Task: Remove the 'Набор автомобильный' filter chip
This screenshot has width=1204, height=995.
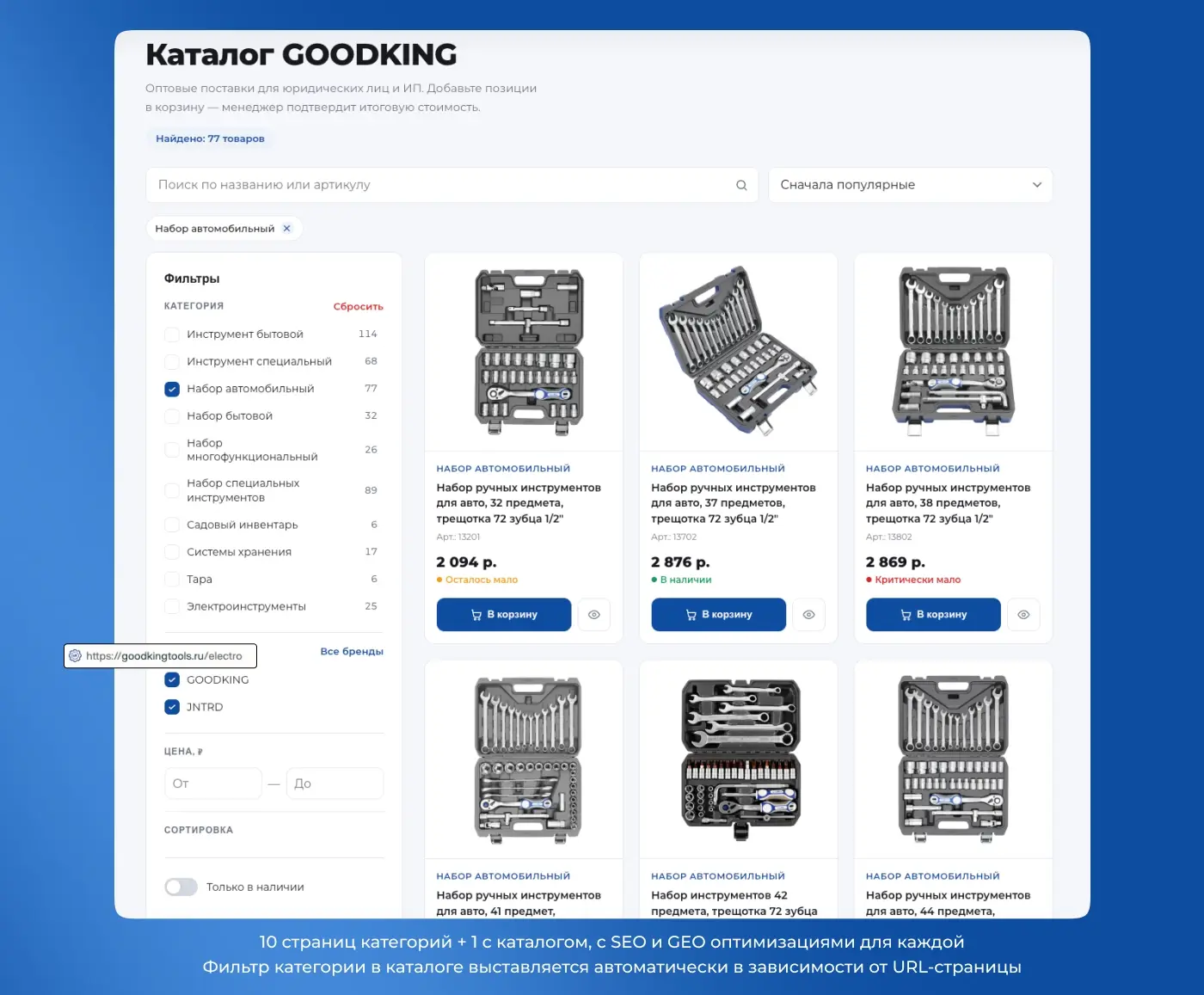Action: click(287, 228)
